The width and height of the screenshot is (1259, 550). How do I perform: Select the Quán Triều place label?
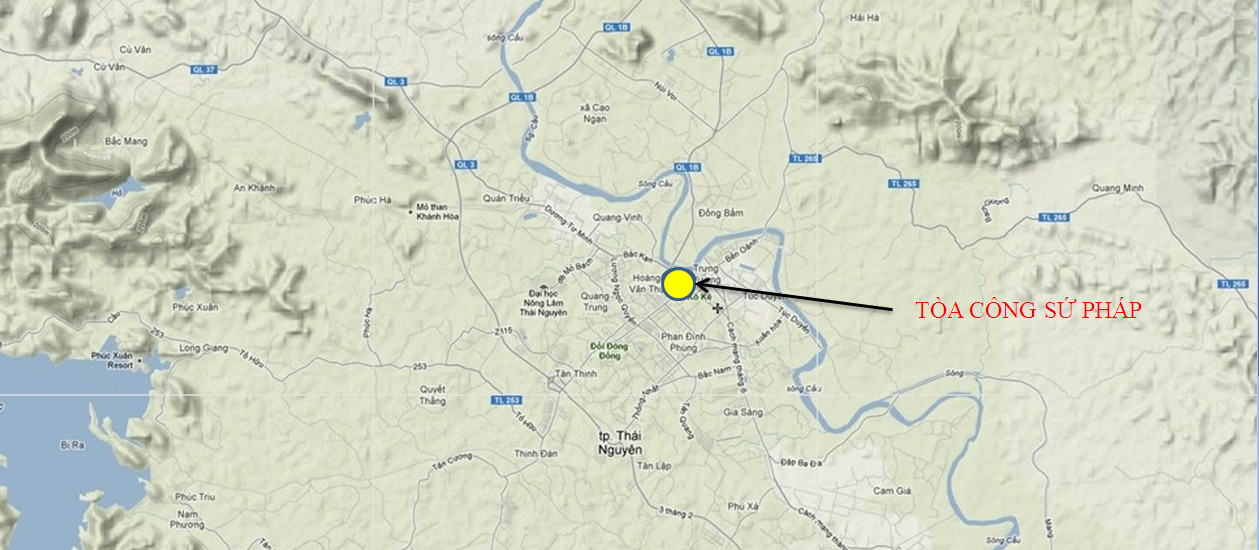click(504, 198)
